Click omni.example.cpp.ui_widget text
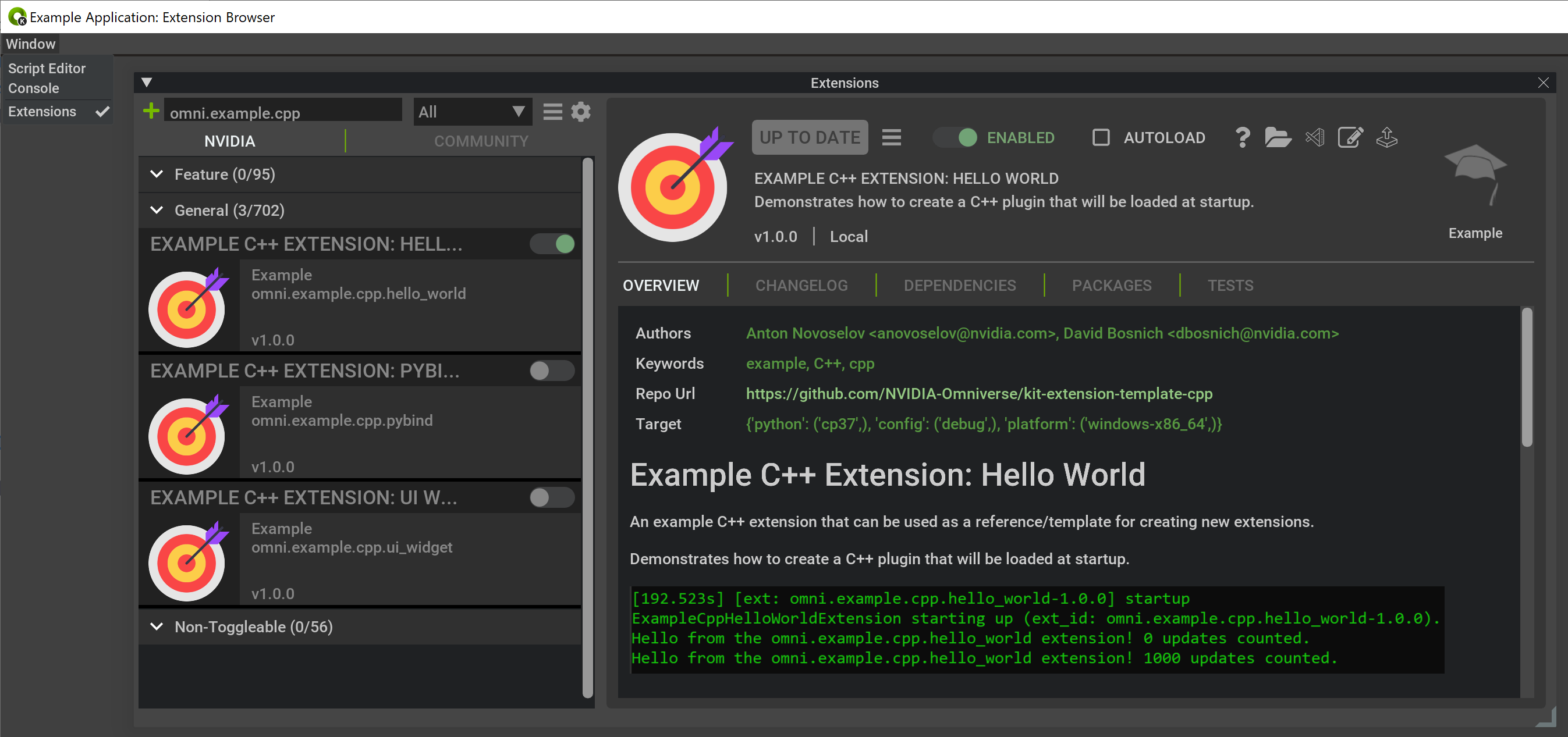Screen dimensions: 1568x737 [352, 547]
